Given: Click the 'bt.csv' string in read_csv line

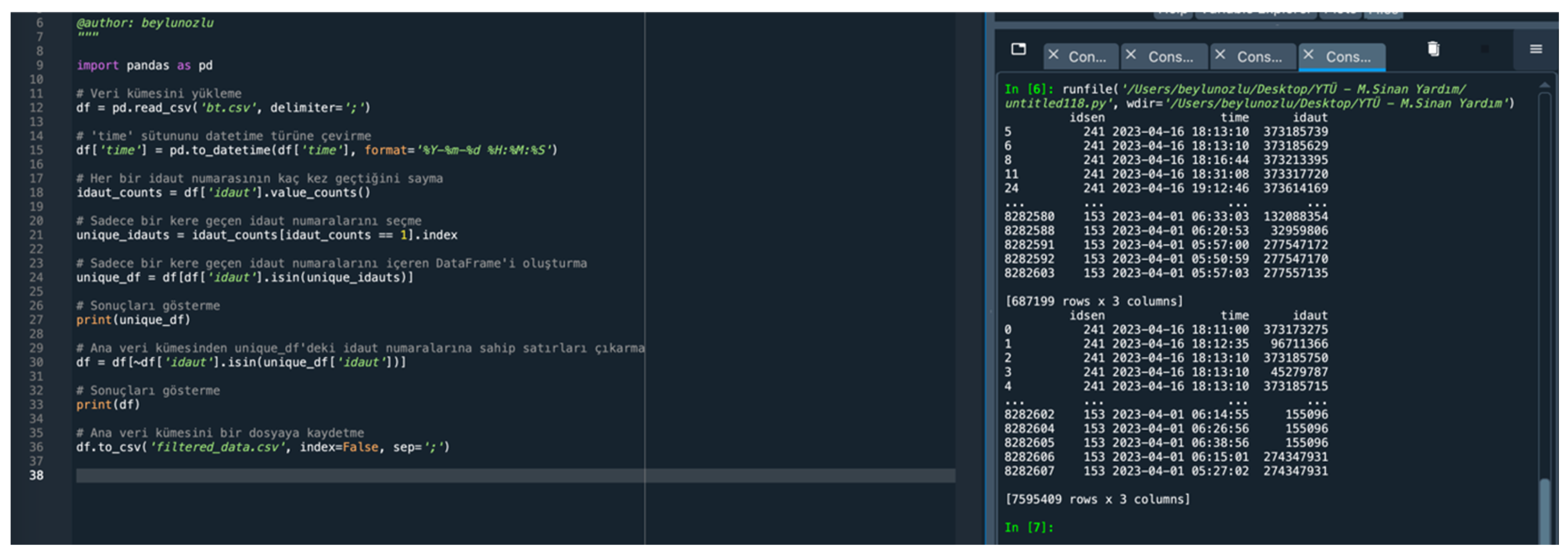Looking at the screenshot, I should [x=229, y=108].
